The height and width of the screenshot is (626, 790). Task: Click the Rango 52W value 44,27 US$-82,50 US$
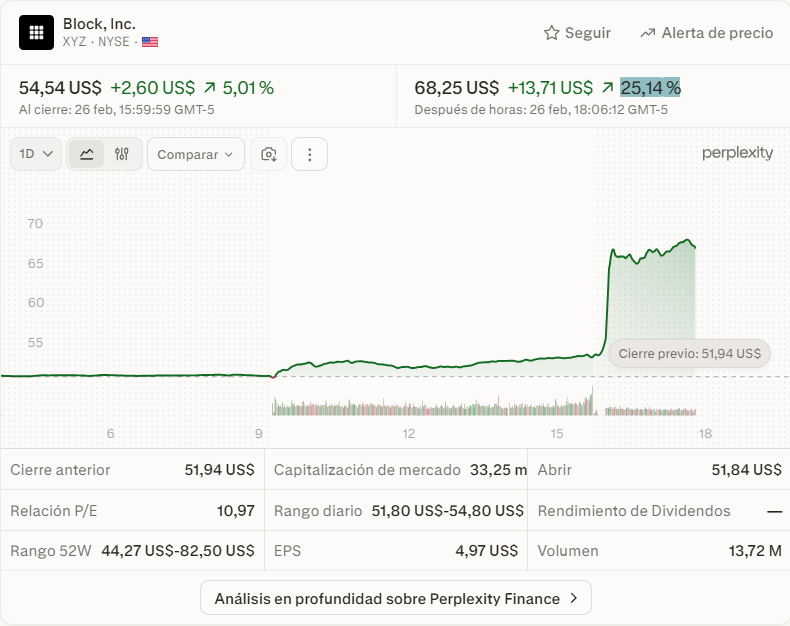coord(178,550)
